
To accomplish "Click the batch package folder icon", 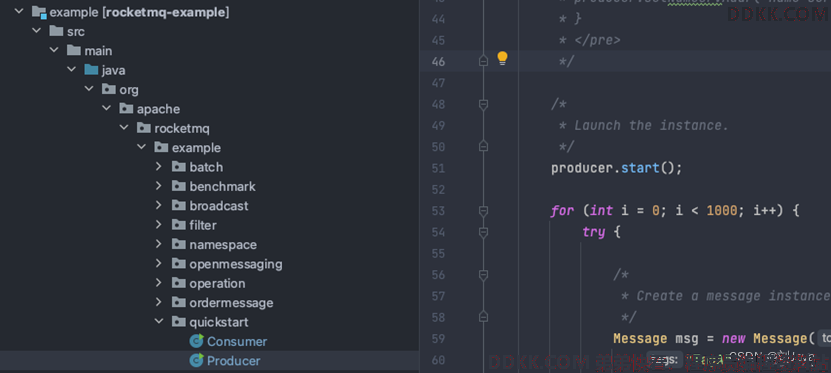I will point(179,167).
